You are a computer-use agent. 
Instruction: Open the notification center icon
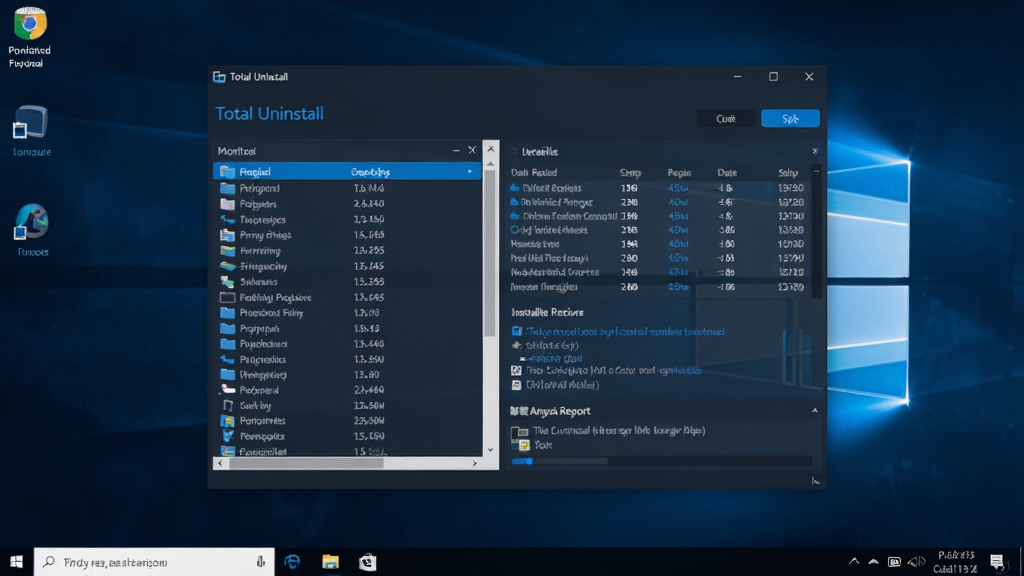tap(997, 562)
